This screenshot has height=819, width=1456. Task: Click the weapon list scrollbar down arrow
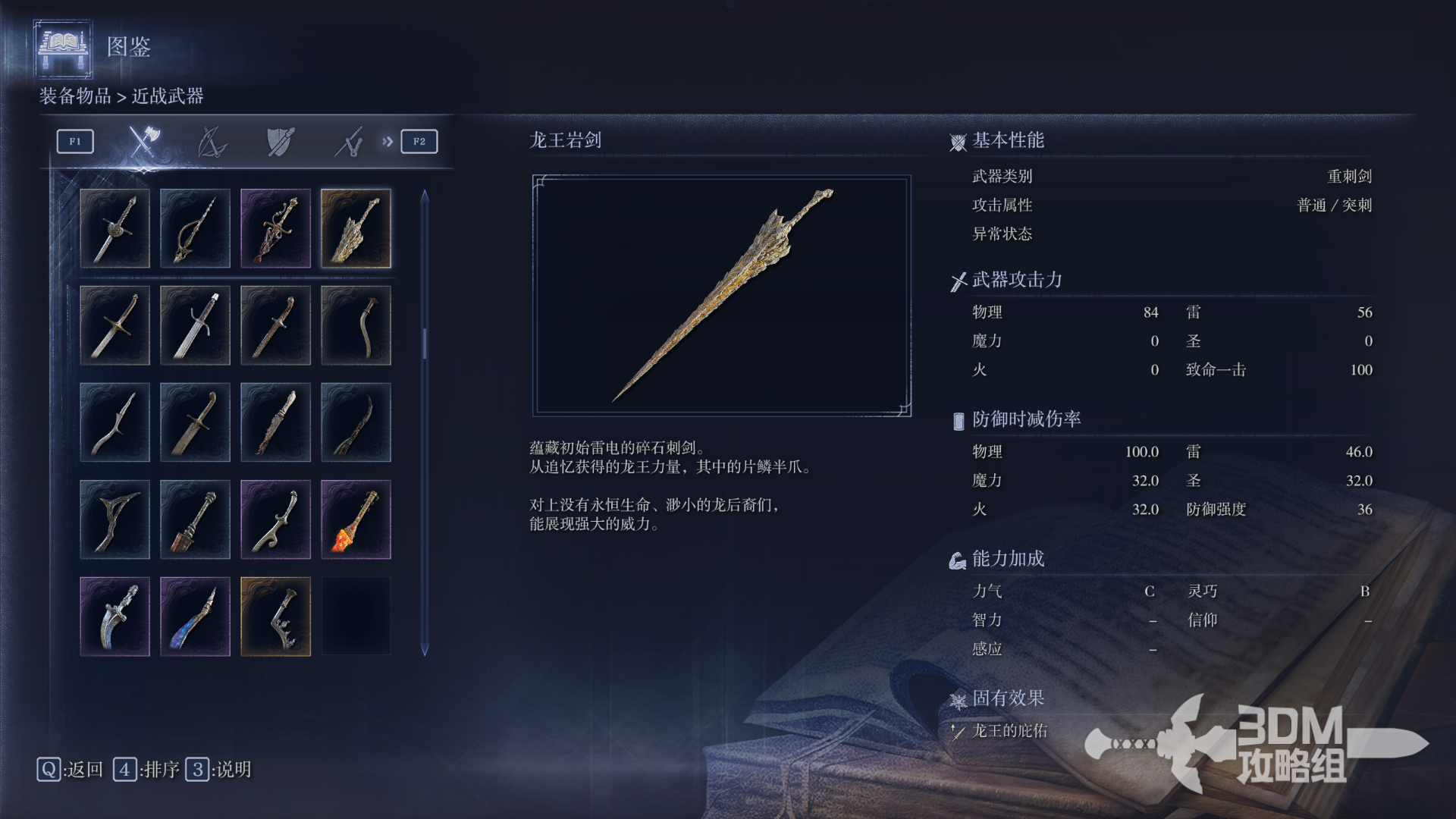click(x=425, y=650)
